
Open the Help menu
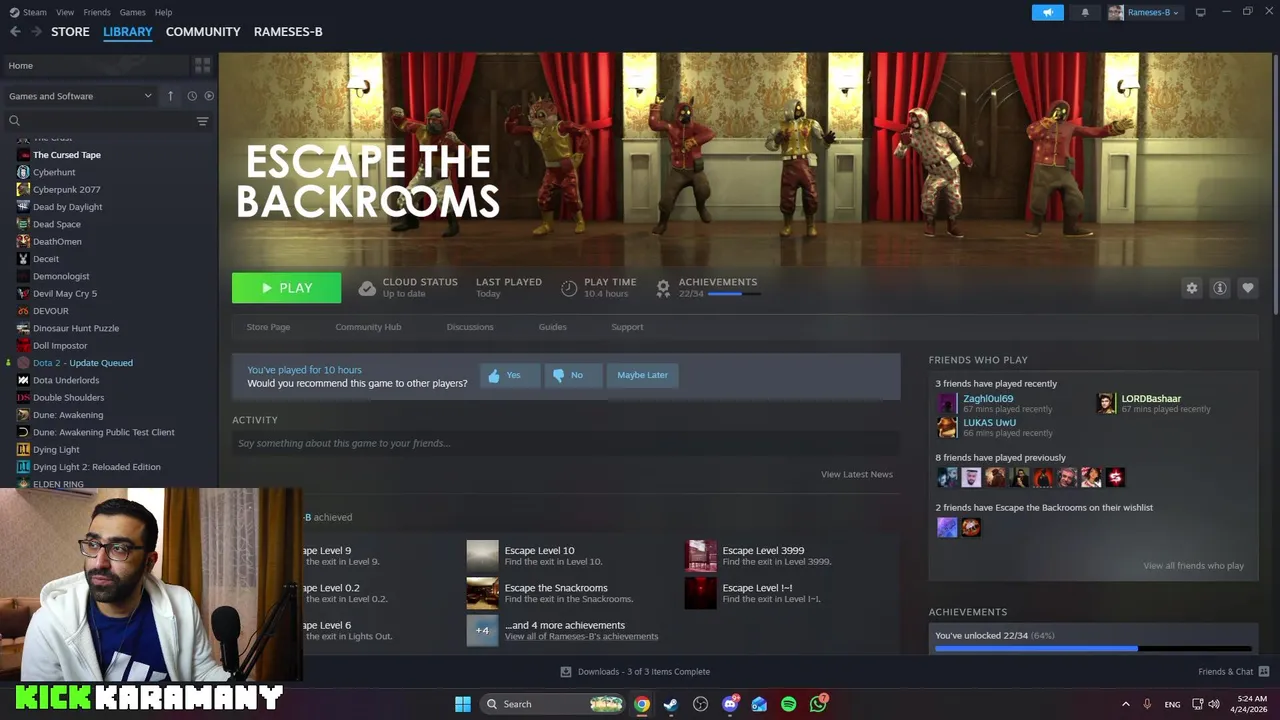[x=163, y=12]
